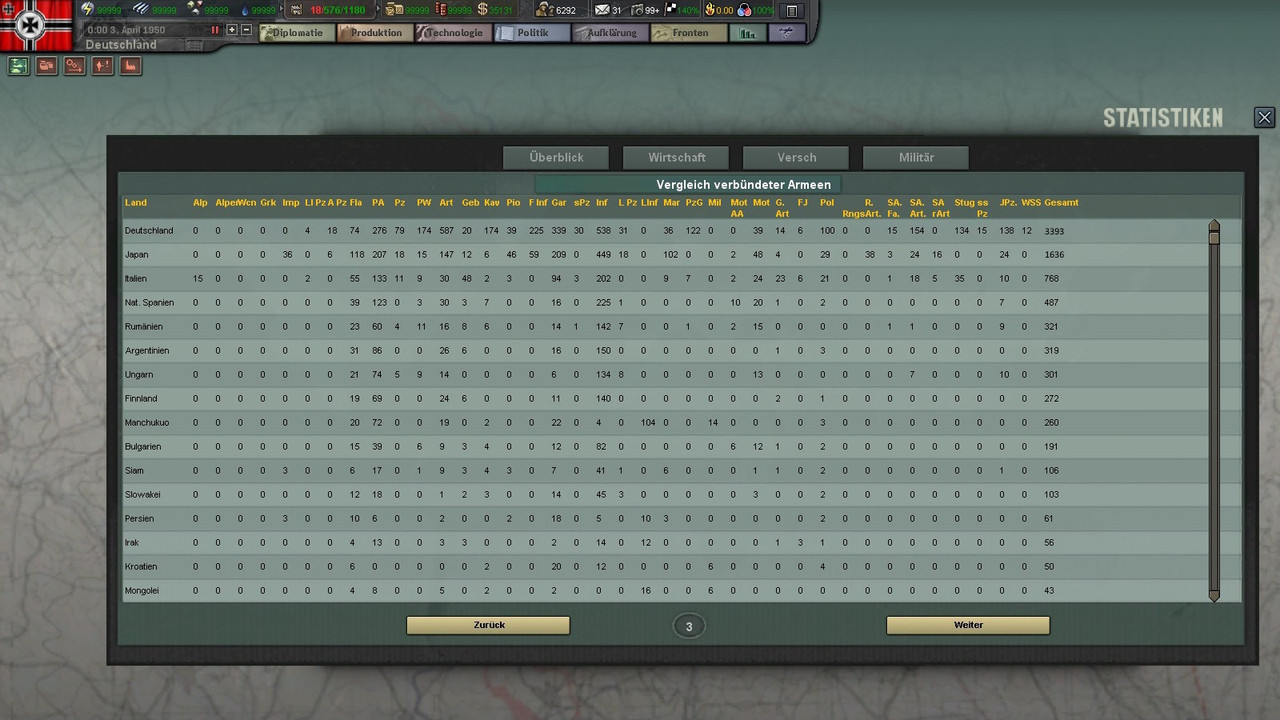This screenshot has height=720, width=1280.
Task: Click the first green map mode icon
Action: pyautogui.click(x=18, y=66)
